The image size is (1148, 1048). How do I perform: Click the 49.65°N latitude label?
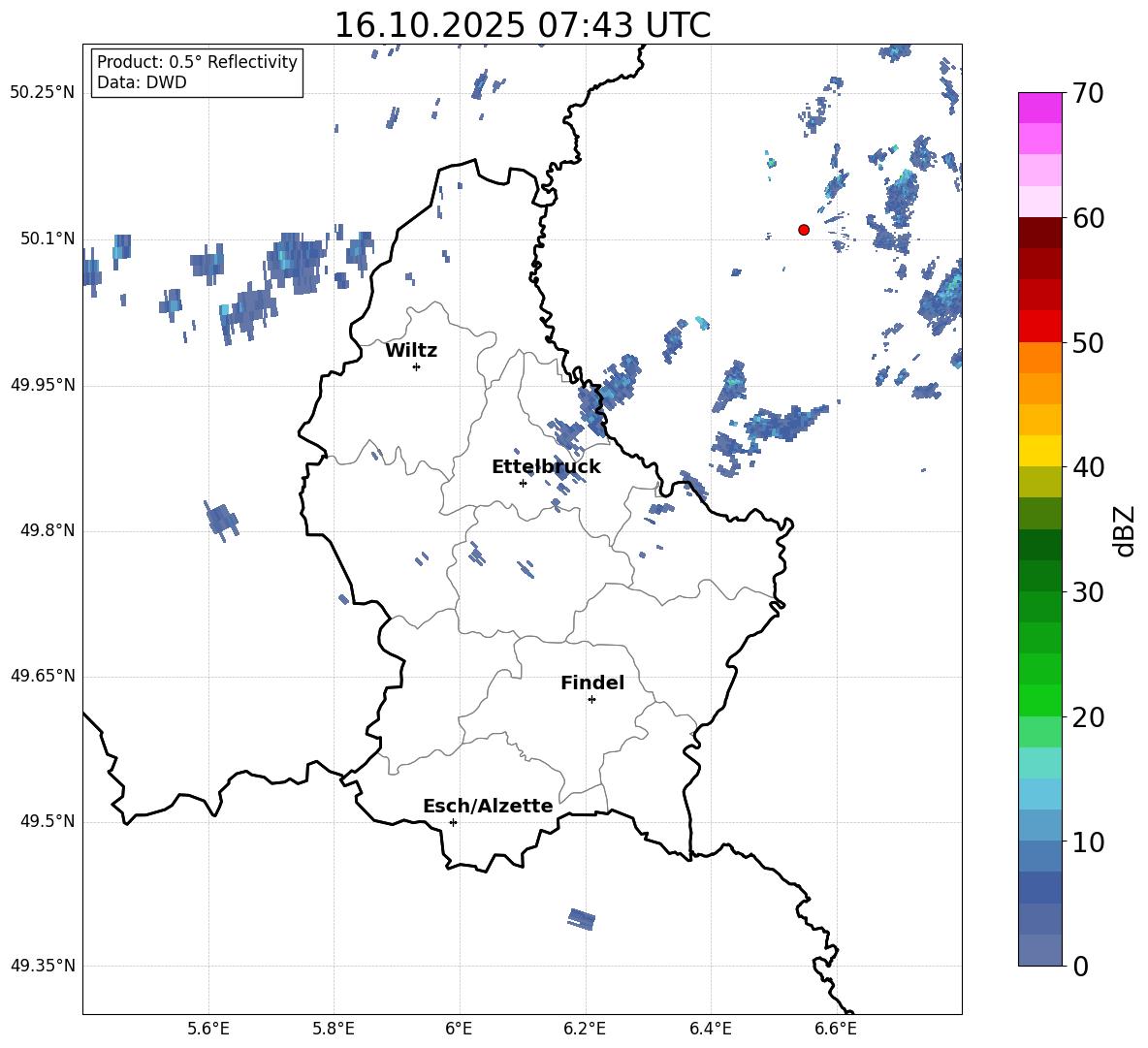tap(43, 675)
